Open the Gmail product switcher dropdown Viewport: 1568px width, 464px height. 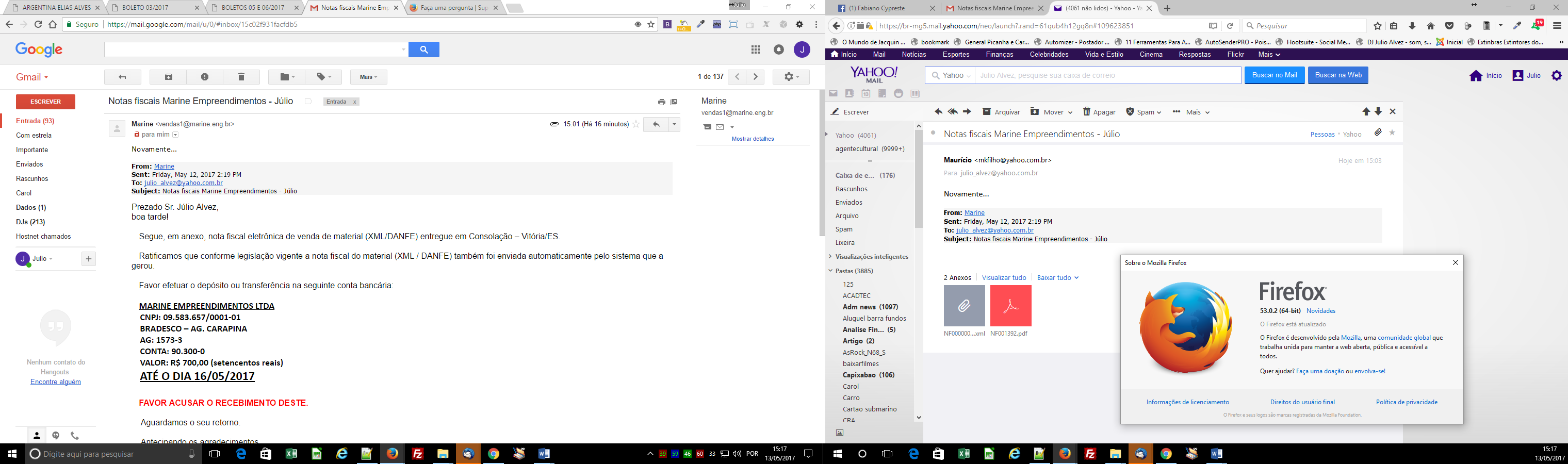32,77
